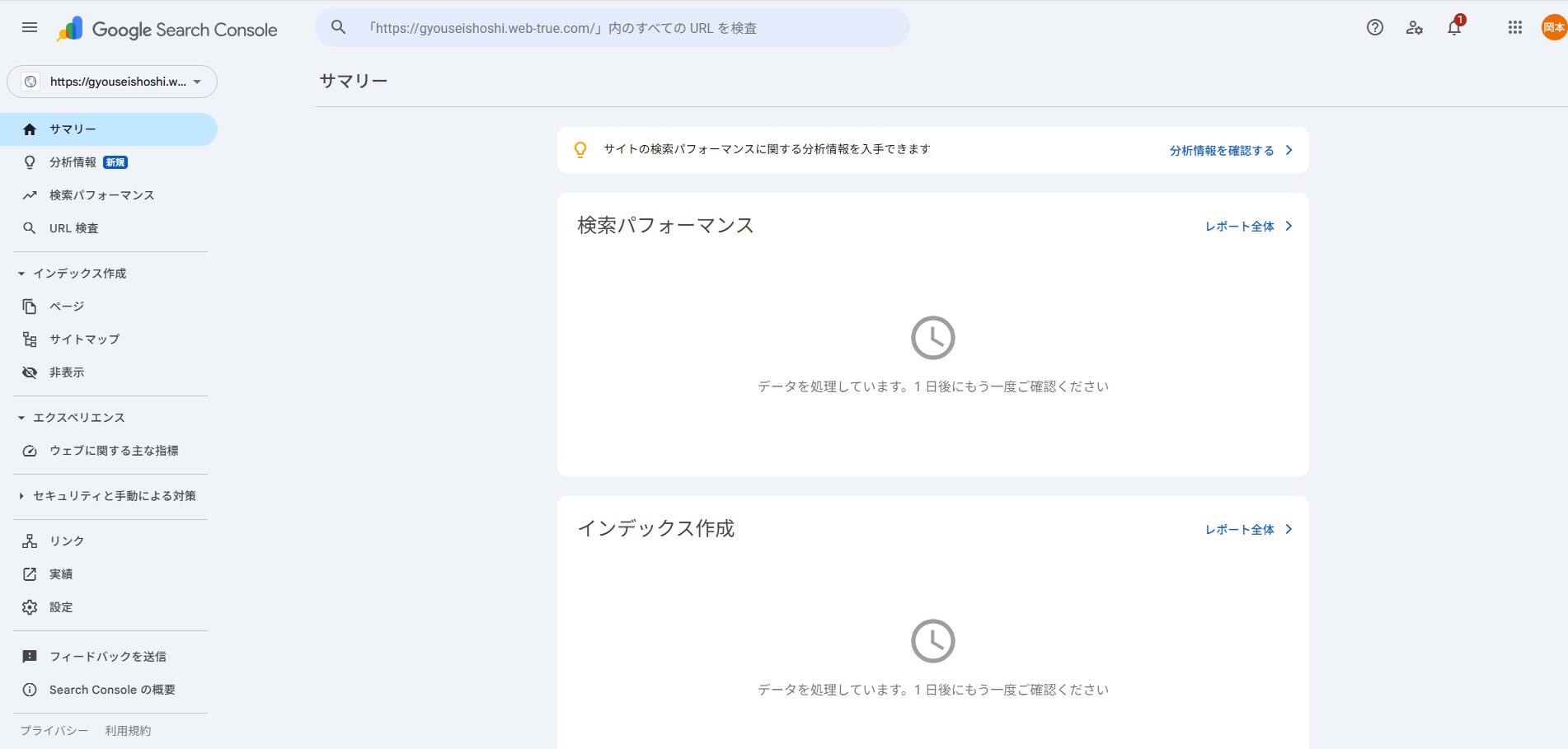
Task: Click the サイトの検索パフォーマンスに関する分析情報 banner text
Action: [x=767, y=149]
